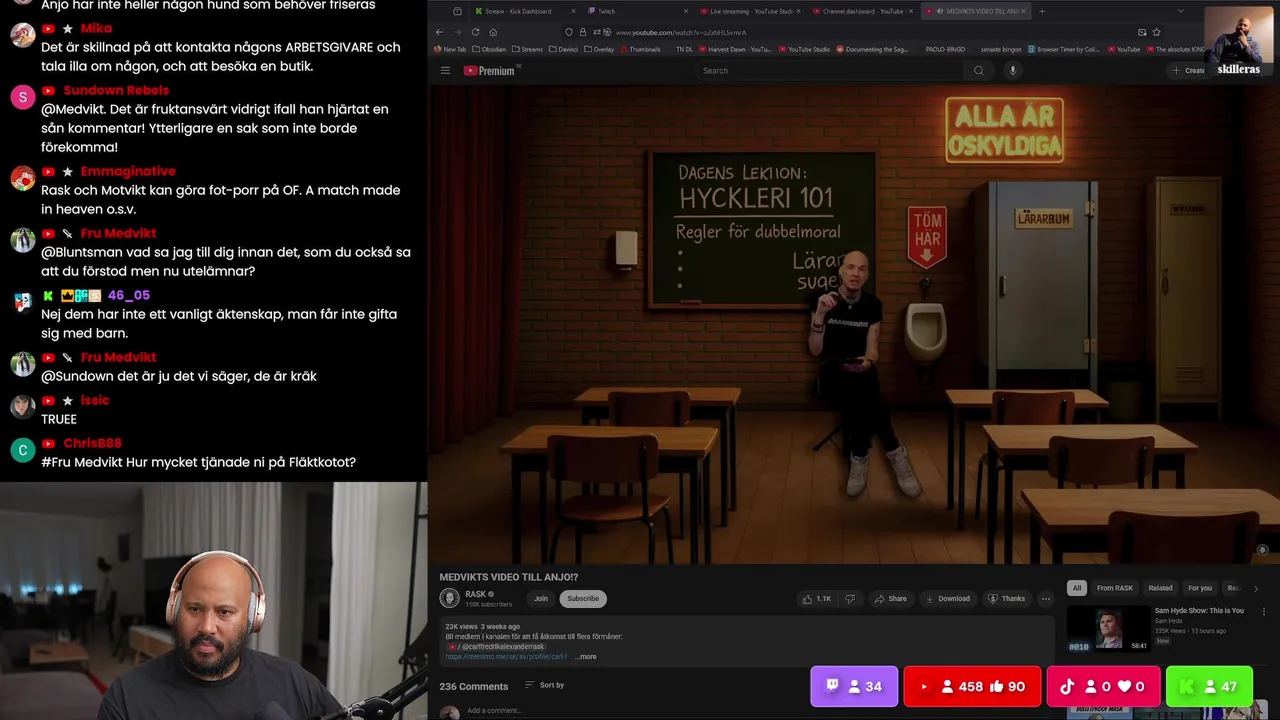Viewport: 1280px width, 720px height.
Task: Switch to Channel dashboard - YouTube tab
Action: (862, 11)
